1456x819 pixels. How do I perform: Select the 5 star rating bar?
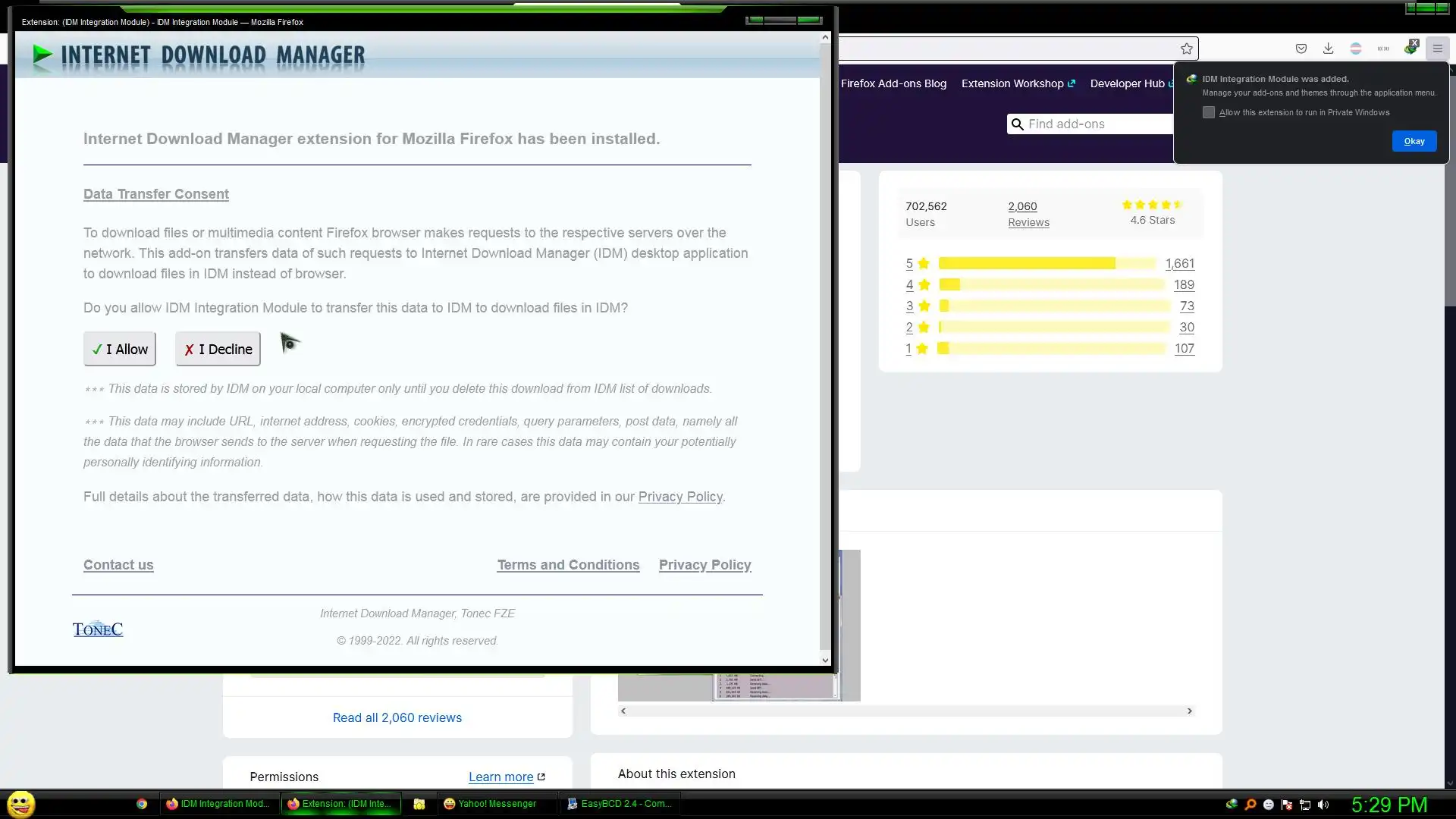point(1046,263)
